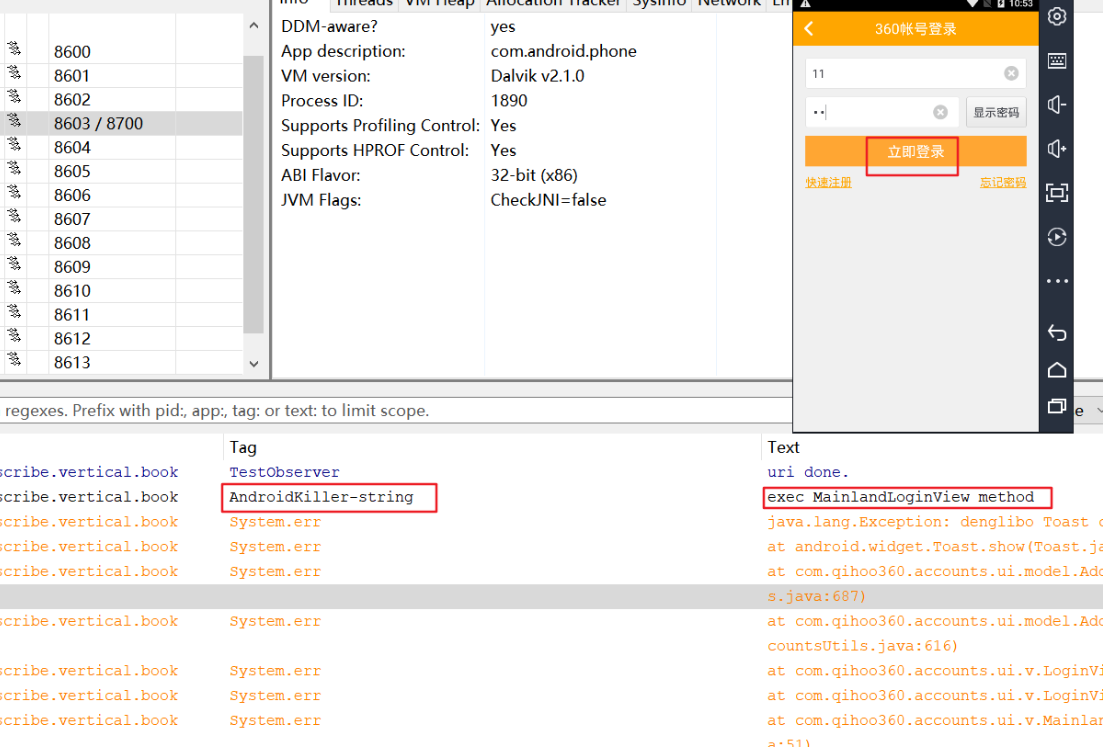This screenshot has height=751, width=1103.
Task: Tap the emulator Home icon
Action: tap(1057, 370)
